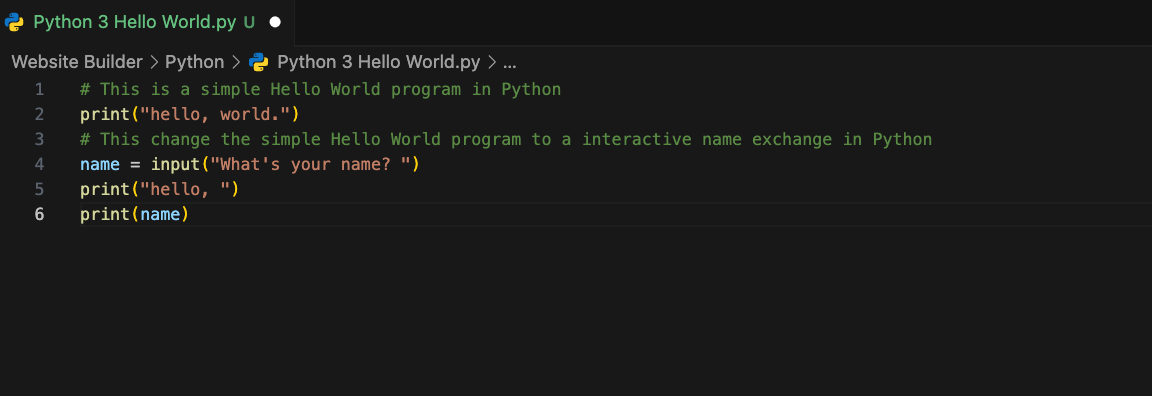Viewport: 1152px width, 396px height.
Task: Click the input function on line 4
Action: [175, 165]
